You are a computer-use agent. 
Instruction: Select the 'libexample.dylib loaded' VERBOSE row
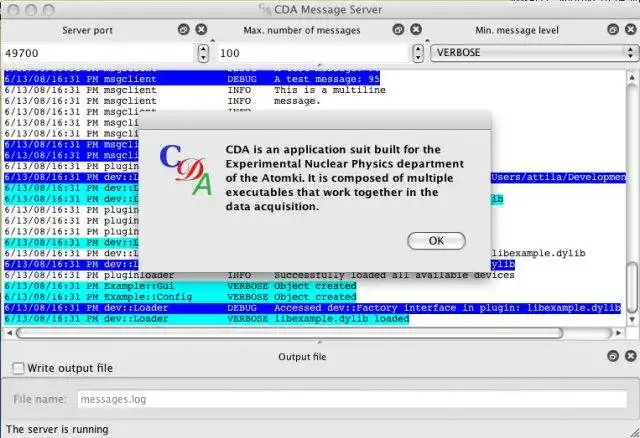207,319
